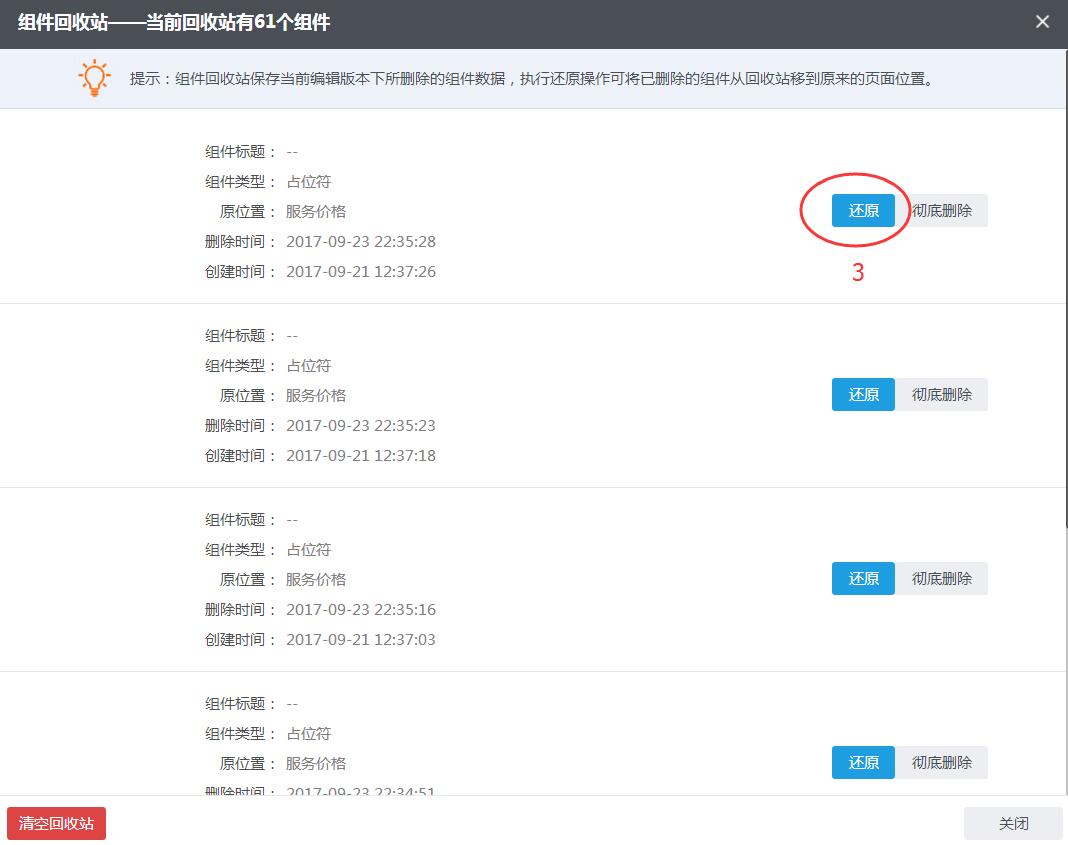Click the orange lightbulb tip icon

[95, 78]
